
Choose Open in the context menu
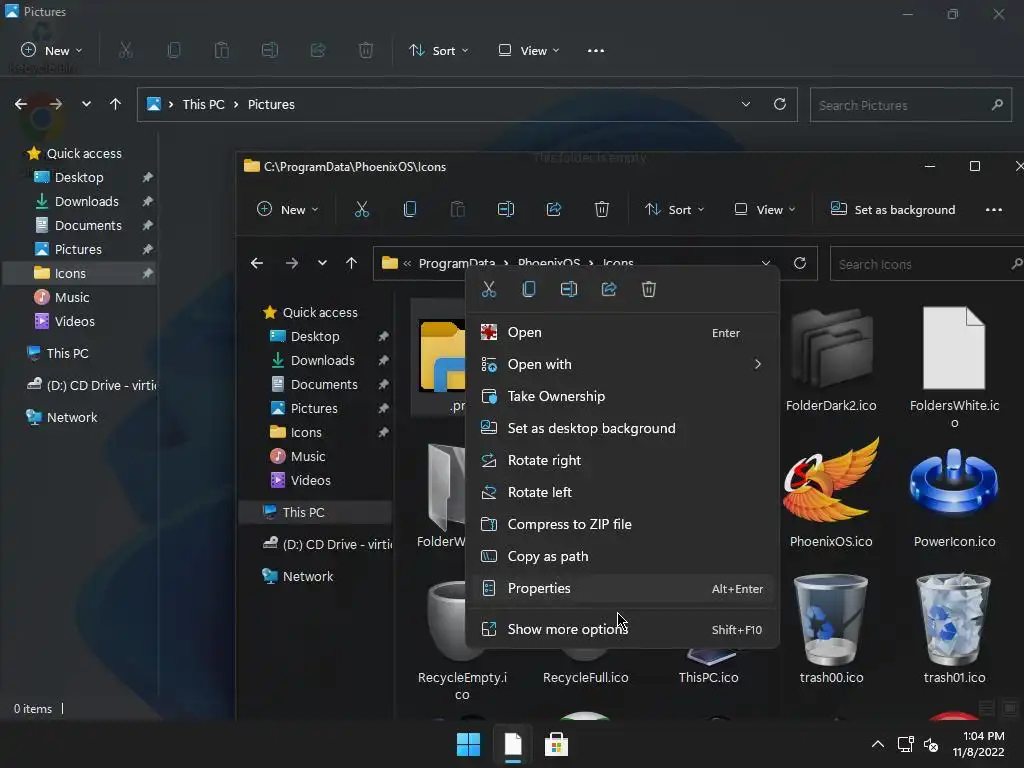(x=621, y=332)
